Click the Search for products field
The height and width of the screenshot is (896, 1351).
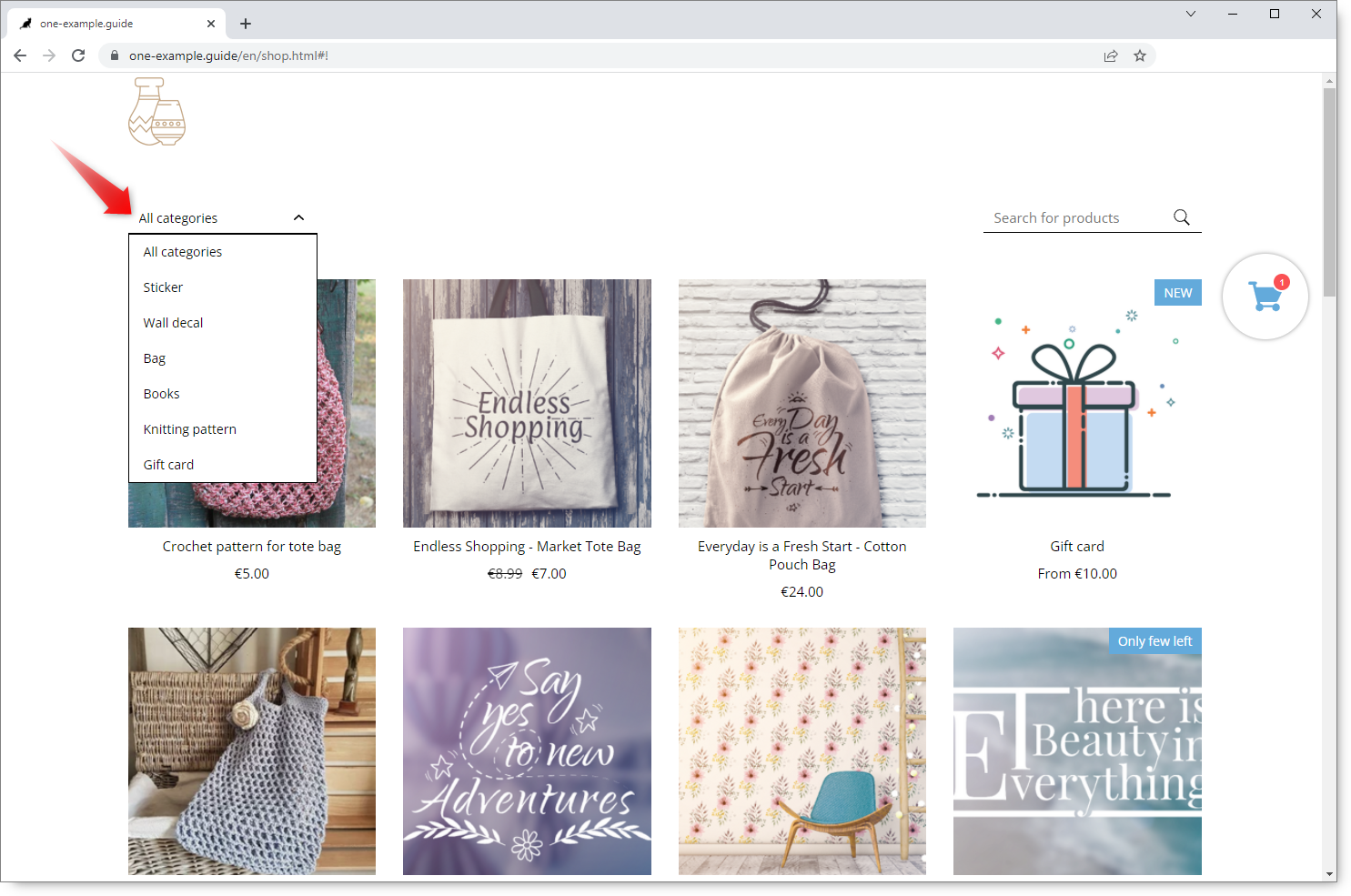[1078, 218]
